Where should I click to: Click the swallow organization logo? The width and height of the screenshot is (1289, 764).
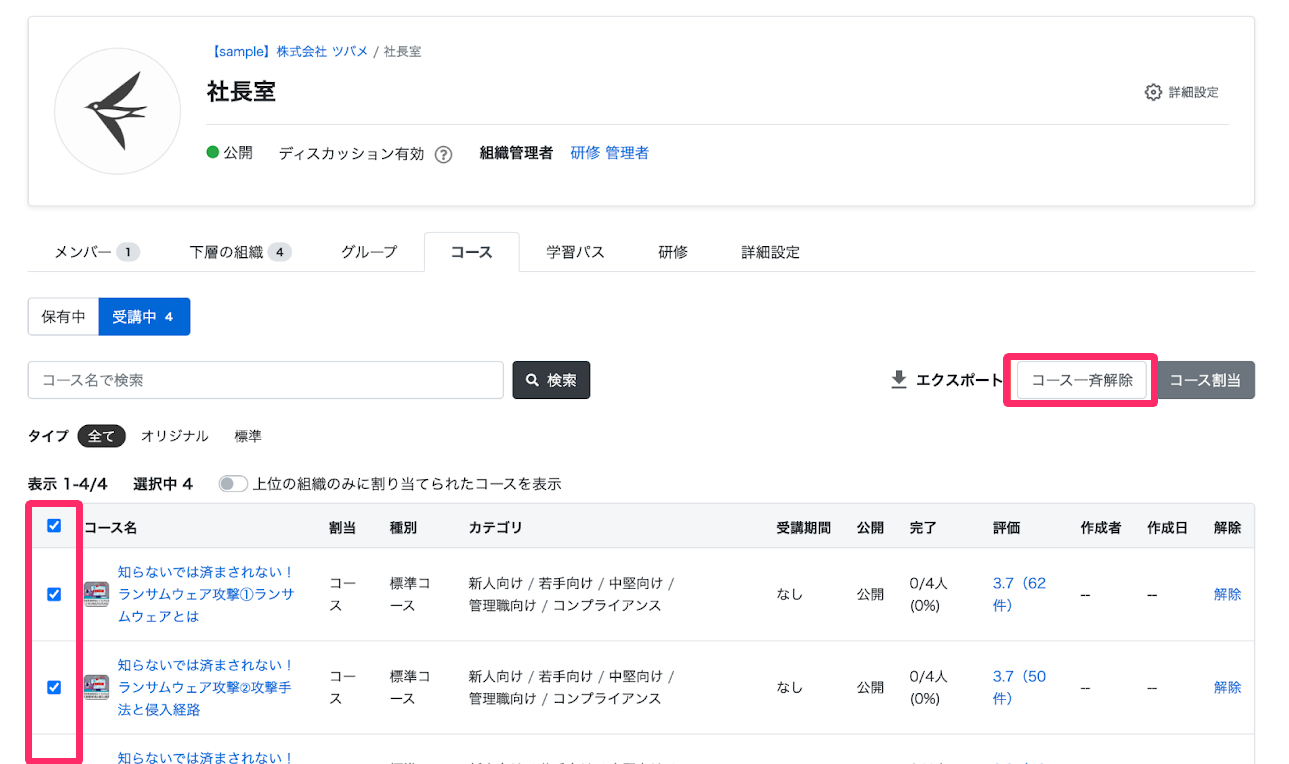pos(116,111)
